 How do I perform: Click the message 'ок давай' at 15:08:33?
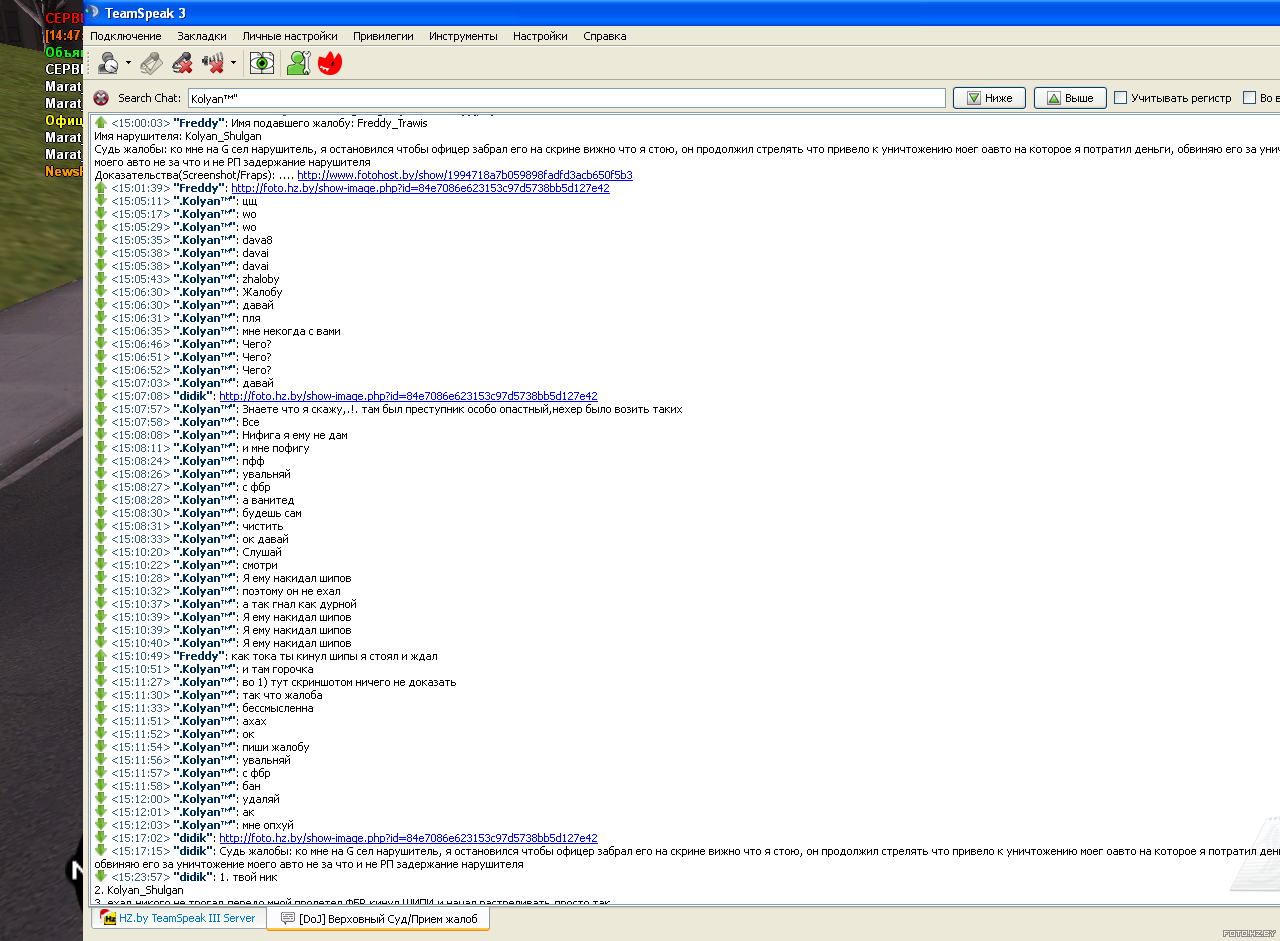coord(265,539)
